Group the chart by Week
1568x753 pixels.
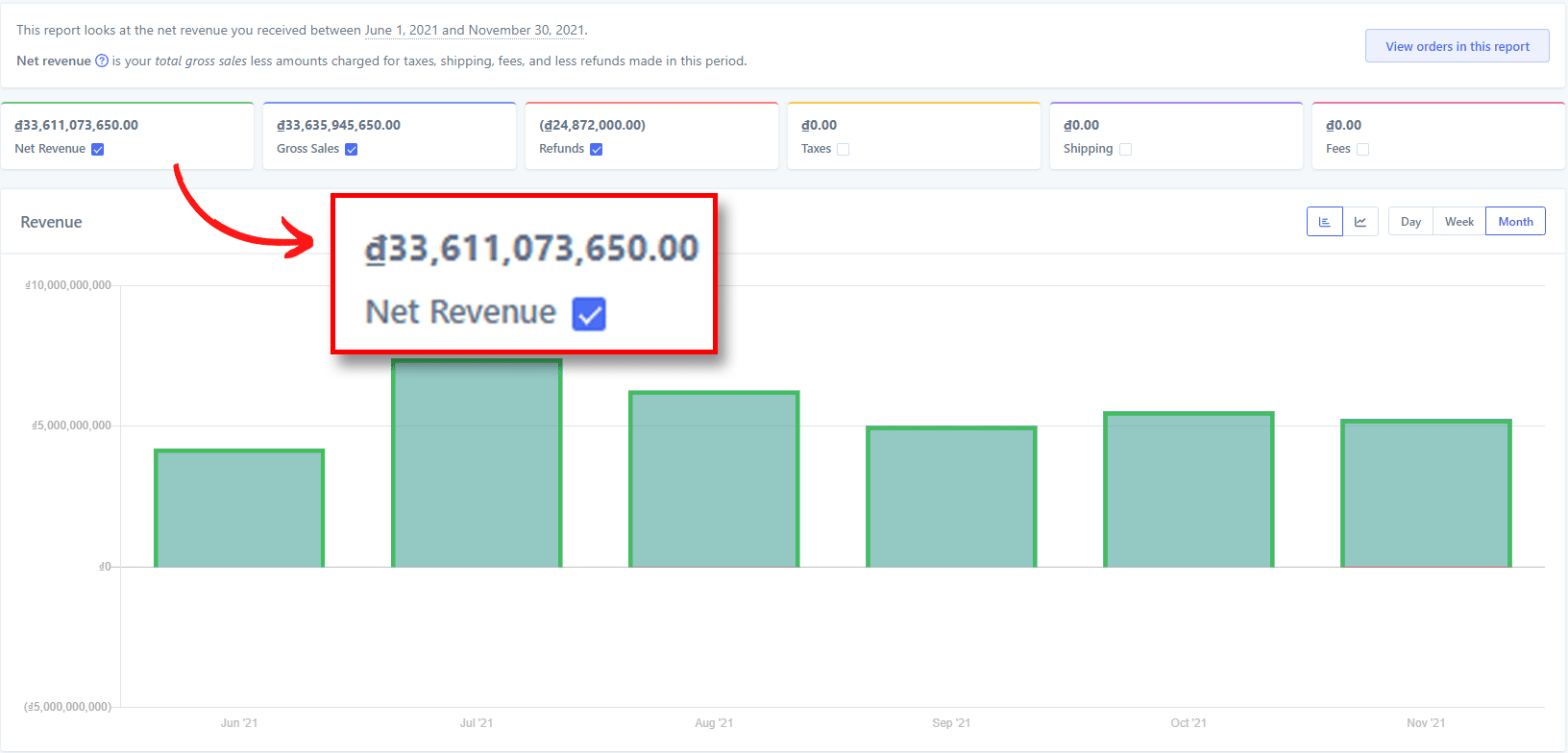[x=1458, y=221]
